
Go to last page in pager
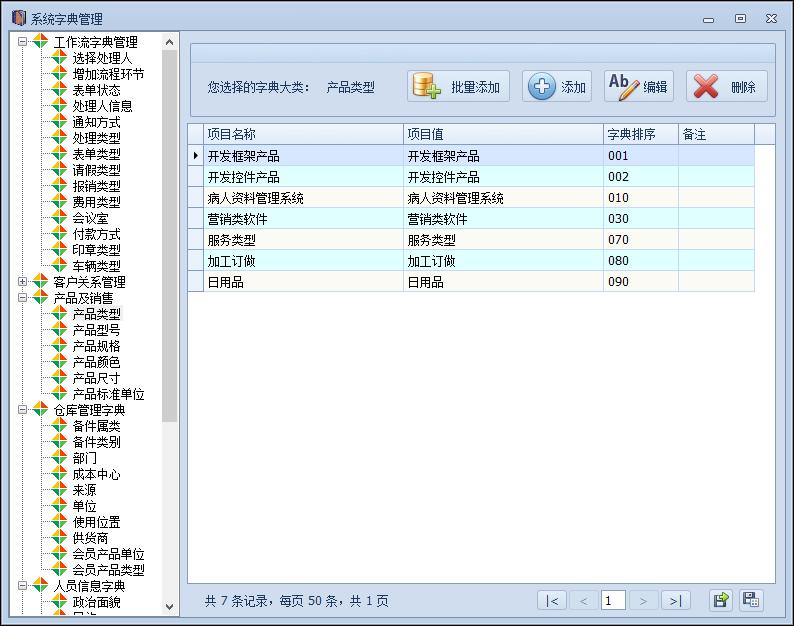676,601
